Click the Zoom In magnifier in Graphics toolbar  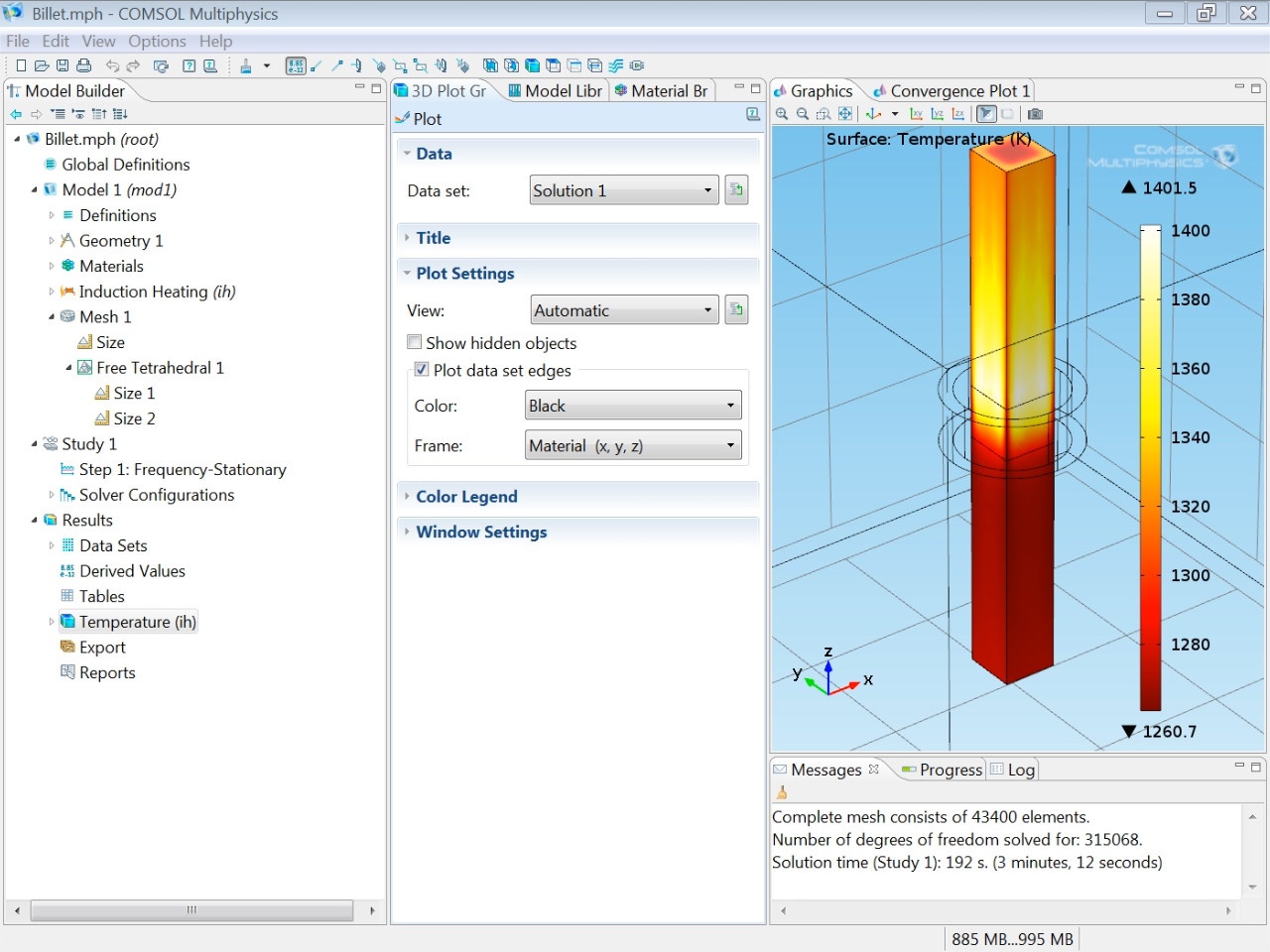click(x=782, y=114)
